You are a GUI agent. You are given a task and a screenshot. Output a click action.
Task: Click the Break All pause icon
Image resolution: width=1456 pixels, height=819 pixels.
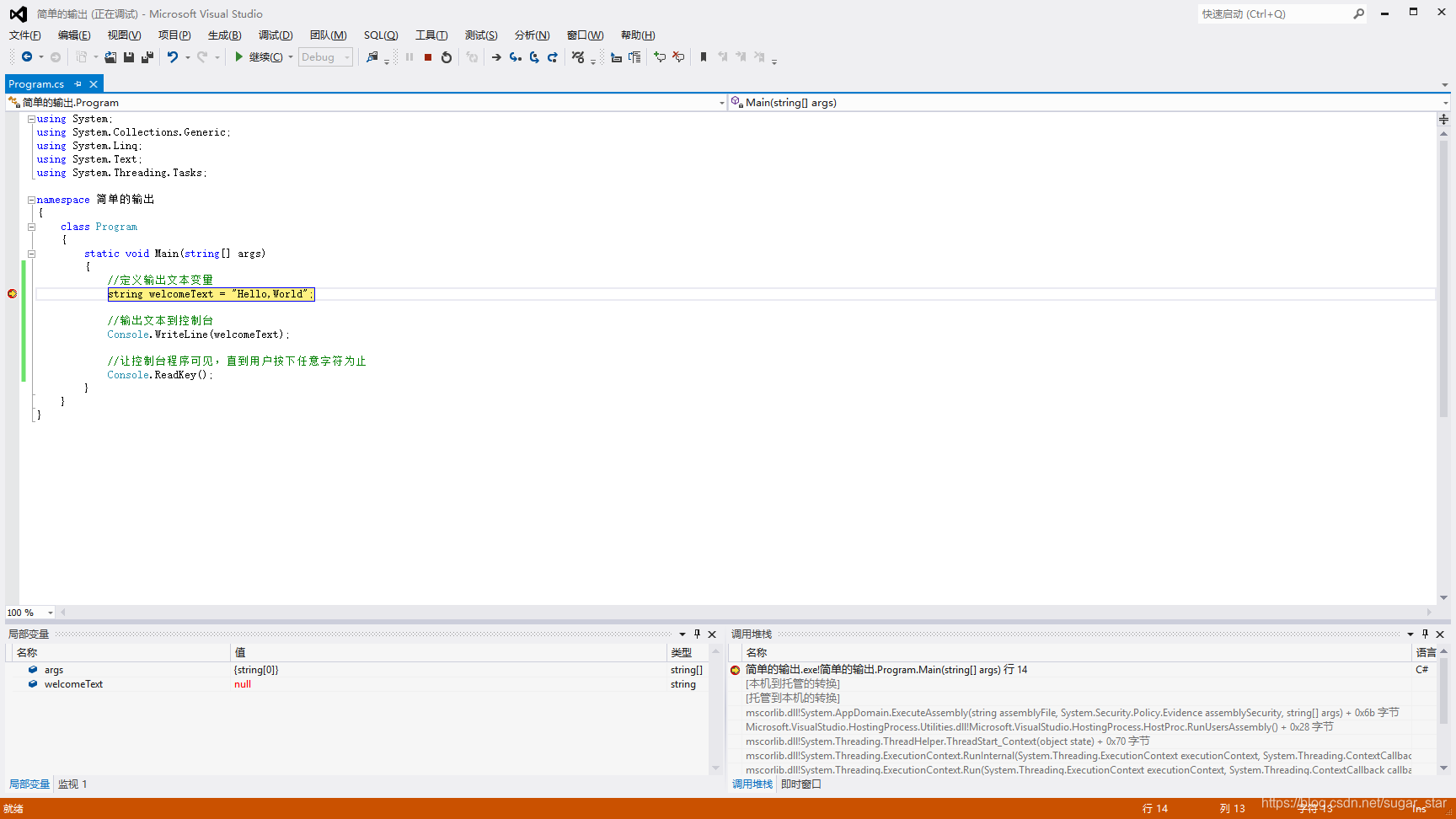click(409, 57)
